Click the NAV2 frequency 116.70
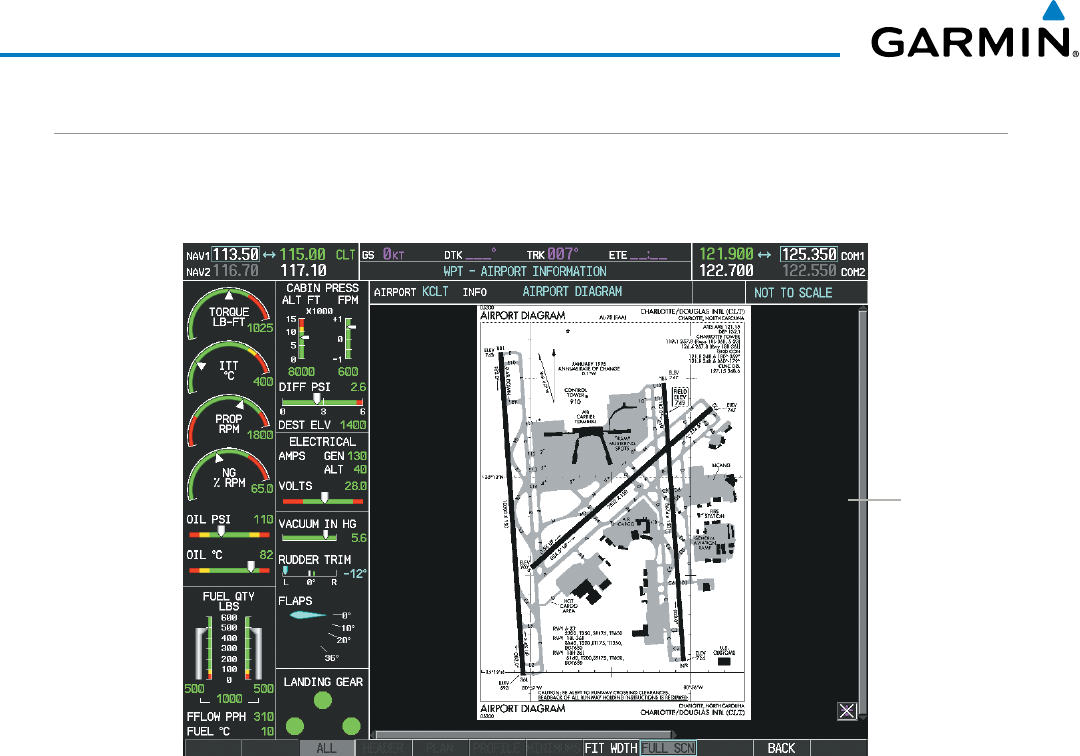The height and width of the screenshot is (756, 1080). point(236,271)
